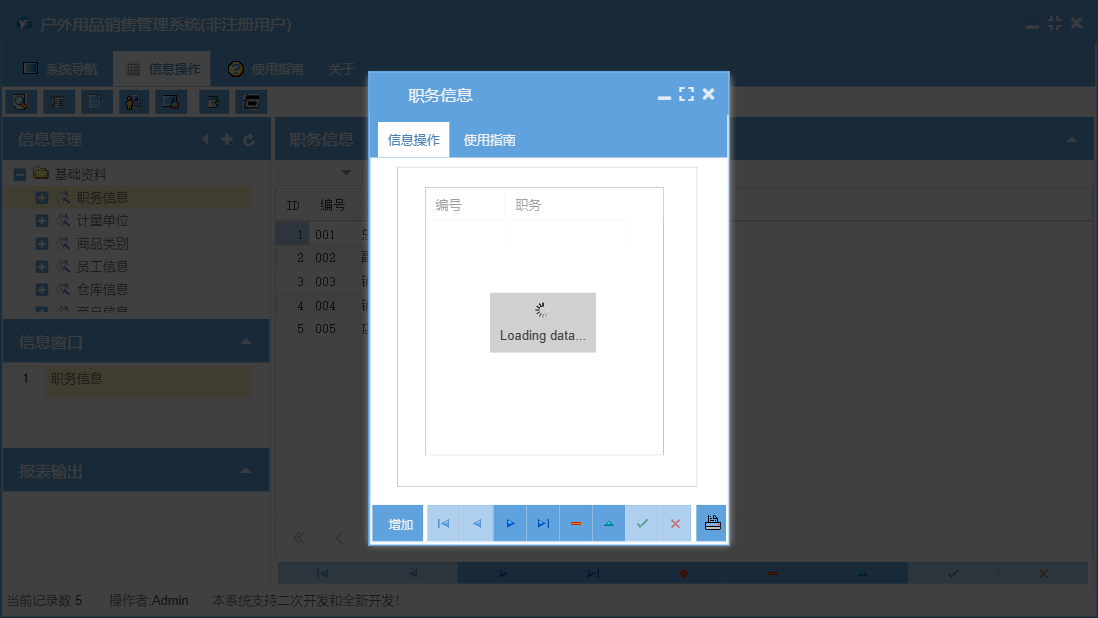1098x618 pixels.
Task: Refresh the 信息管理 panel
Action: (x=249, y=139)
